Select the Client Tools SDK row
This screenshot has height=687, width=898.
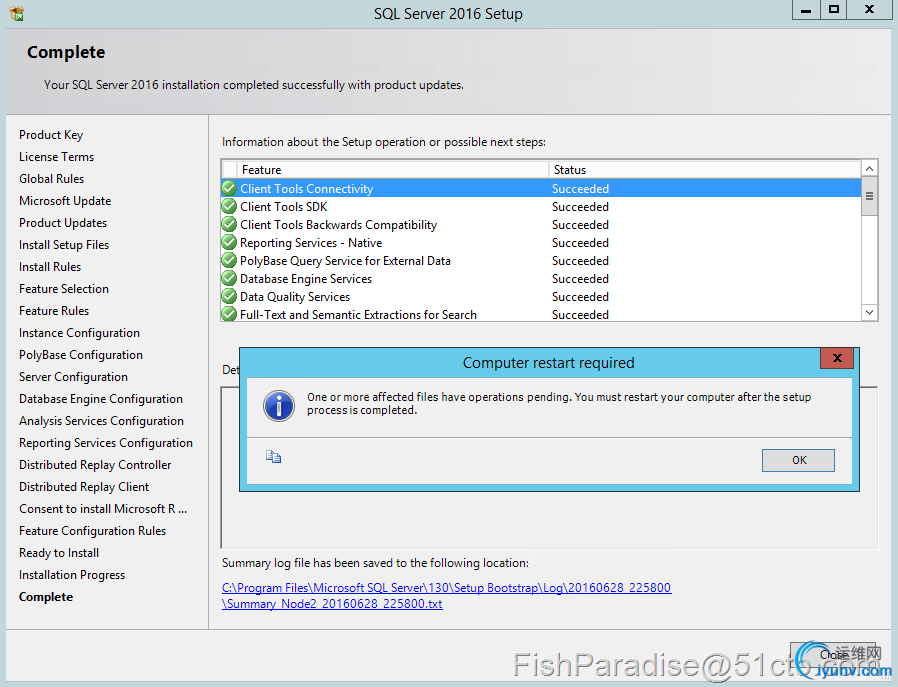[541, 207]
